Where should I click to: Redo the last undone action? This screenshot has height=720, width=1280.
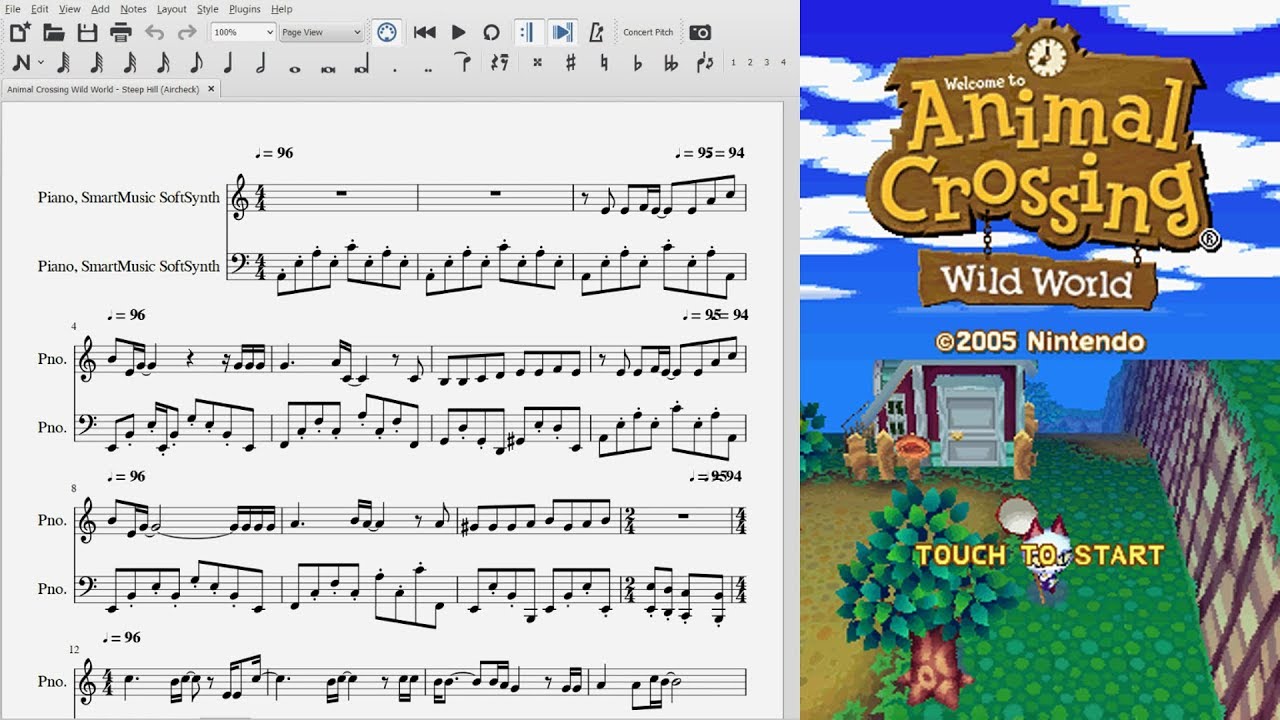click(187, 32)
